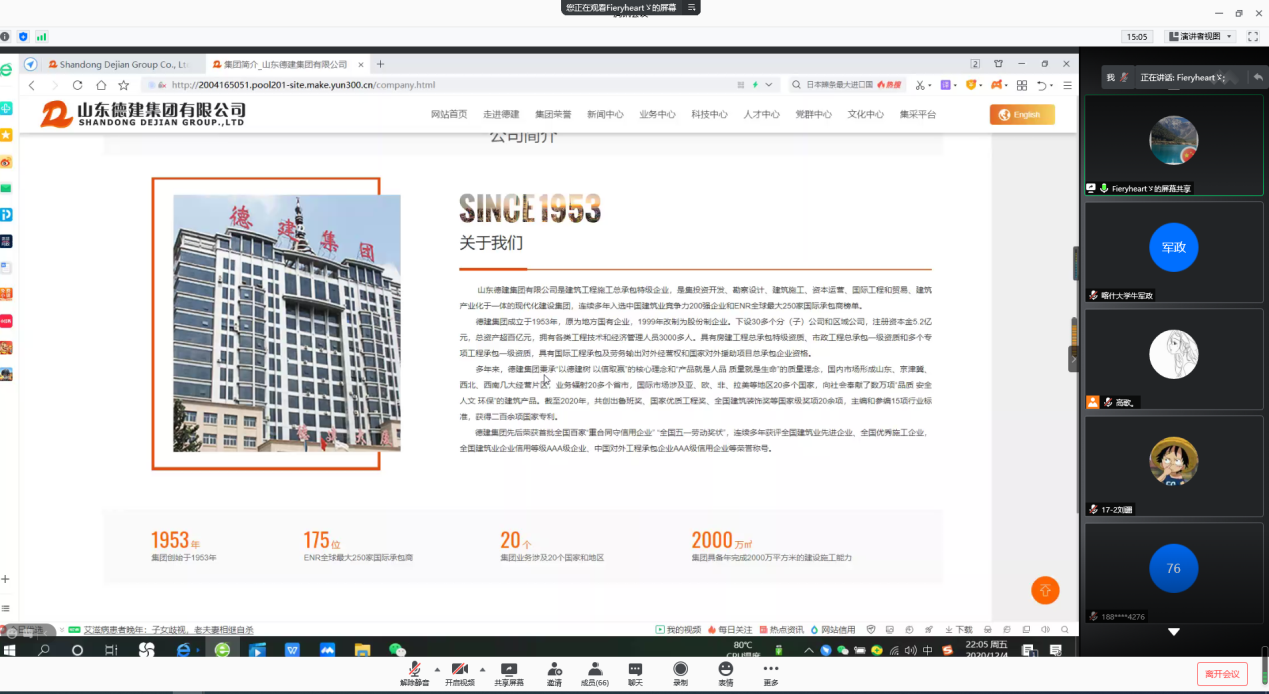The width and height of the screenshot is (1269, 694).
Task: Bookmark this page with the star
Action: 124,85
